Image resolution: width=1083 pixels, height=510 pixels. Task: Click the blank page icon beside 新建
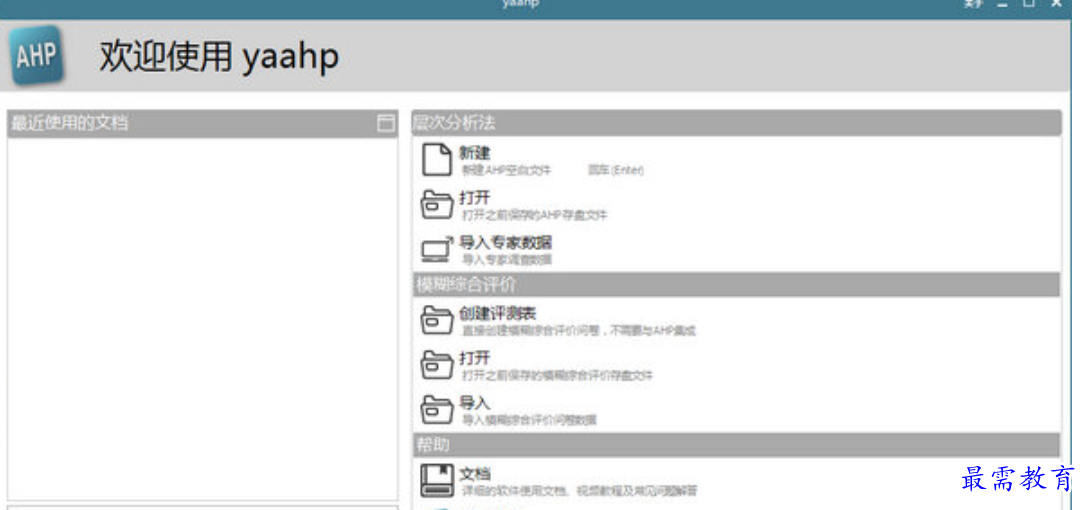click(437, 160)
